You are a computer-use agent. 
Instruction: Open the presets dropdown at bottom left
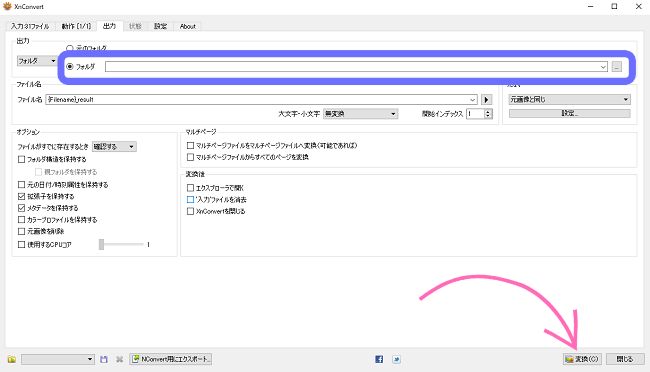pyautogui.click(x=58, y=359)
